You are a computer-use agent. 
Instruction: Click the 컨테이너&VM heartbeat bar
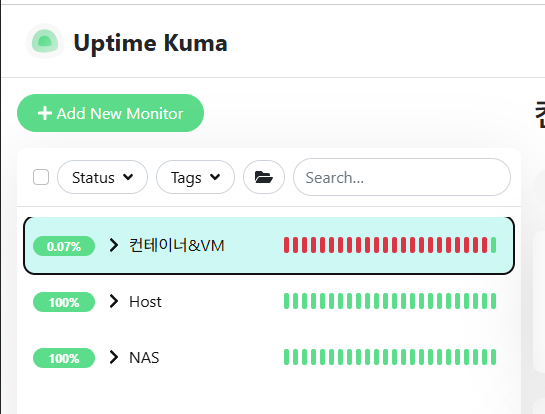(x=390, y=245)
